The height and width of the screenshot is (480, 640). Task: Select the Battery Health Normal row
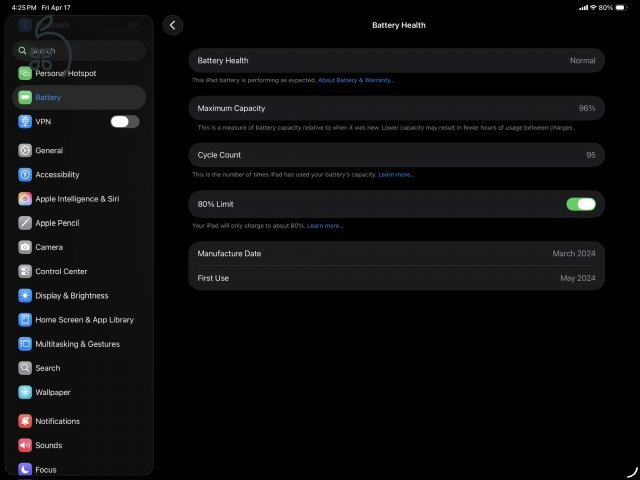click(396, 60)
